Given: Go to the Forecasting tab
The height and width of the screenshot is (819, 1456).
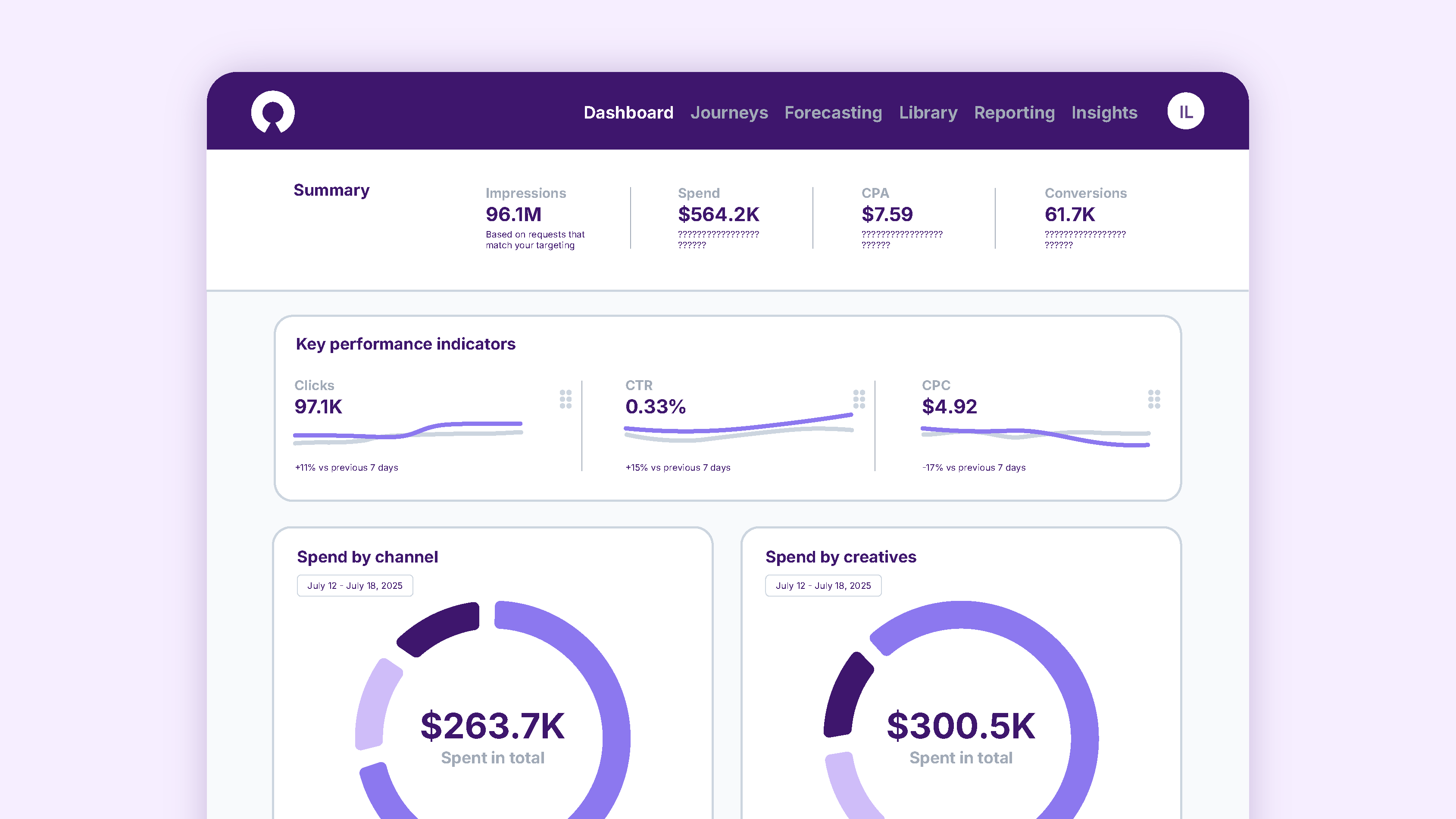Looking at the screenshot, I should click(833, 113).
